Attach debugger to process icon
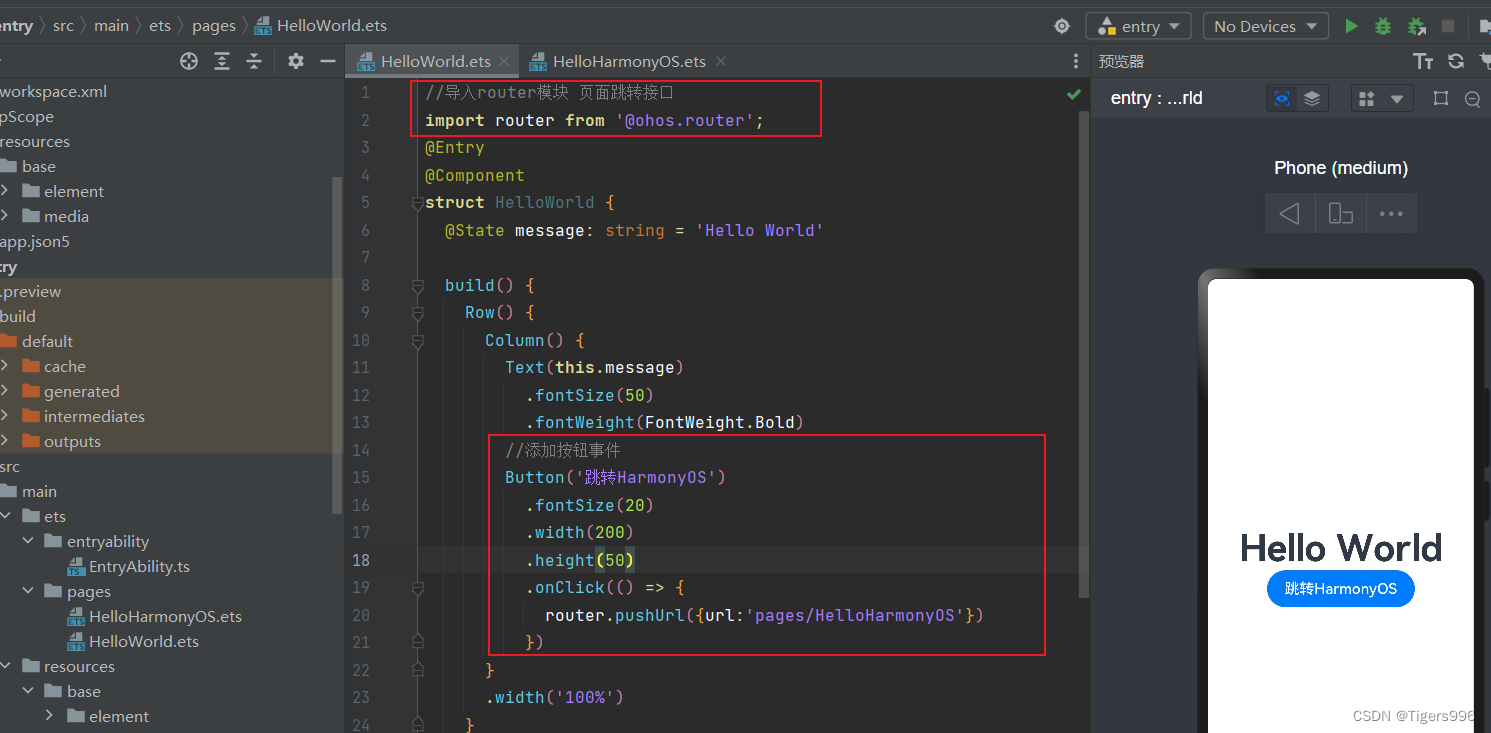Image resolution: width=1491 pixels, height=733 pixels. tap(1416, 26)
